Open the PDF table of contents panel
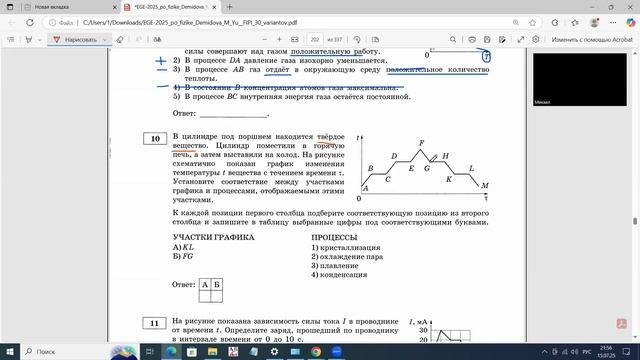 coord(11,40)
